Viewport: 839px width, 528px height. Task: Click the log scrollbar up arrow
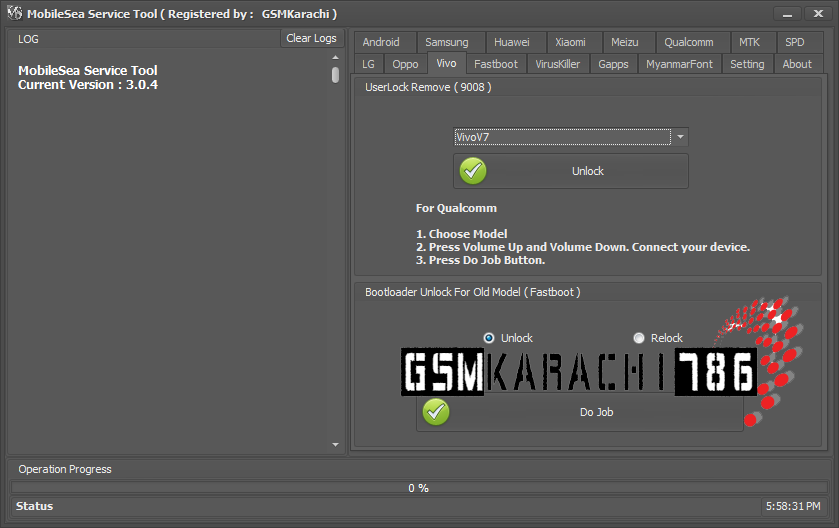pyautogui.click(x=335, y=57)
